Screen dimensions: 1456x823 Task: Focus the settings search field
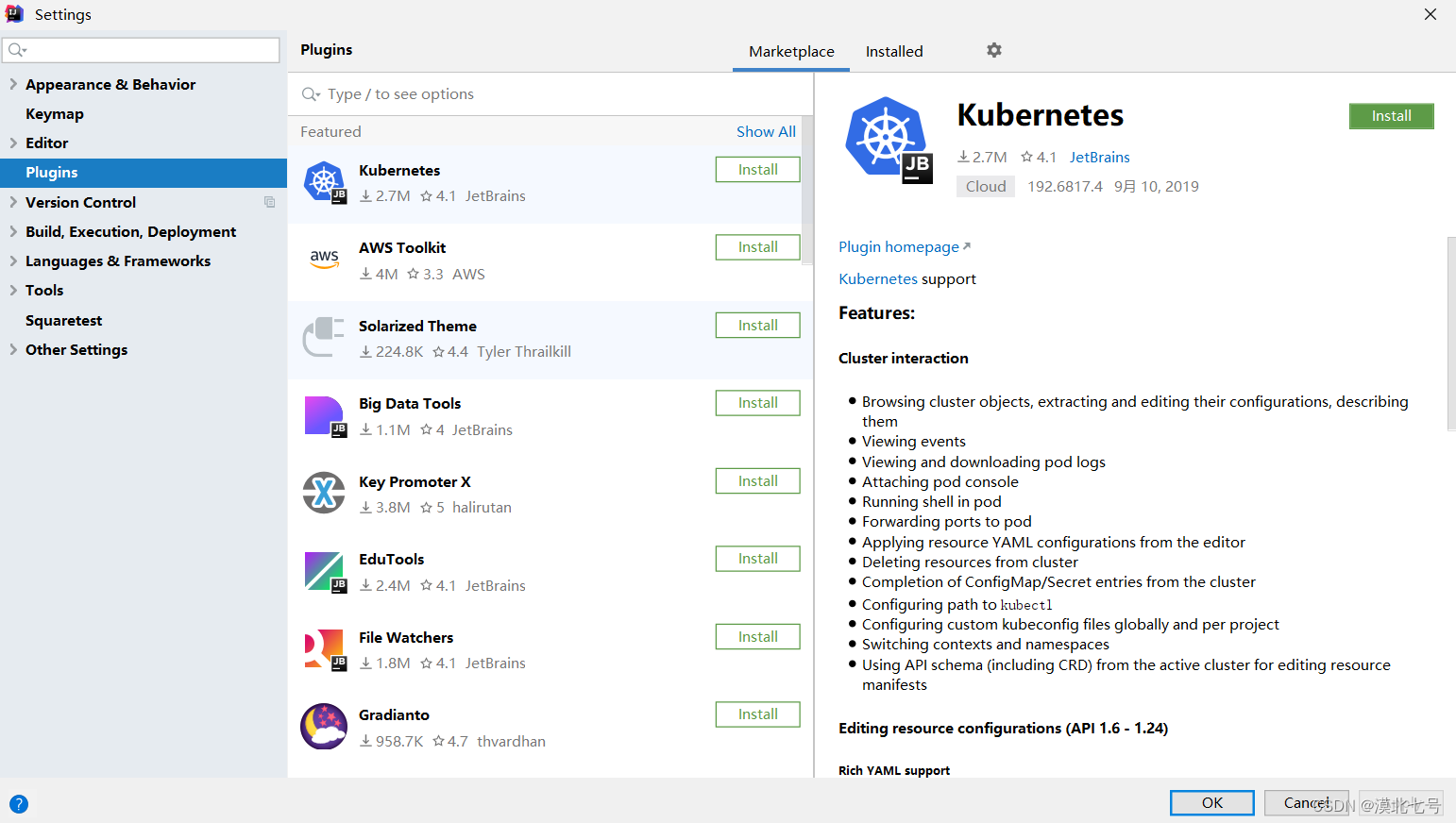[x=142, y=50]
